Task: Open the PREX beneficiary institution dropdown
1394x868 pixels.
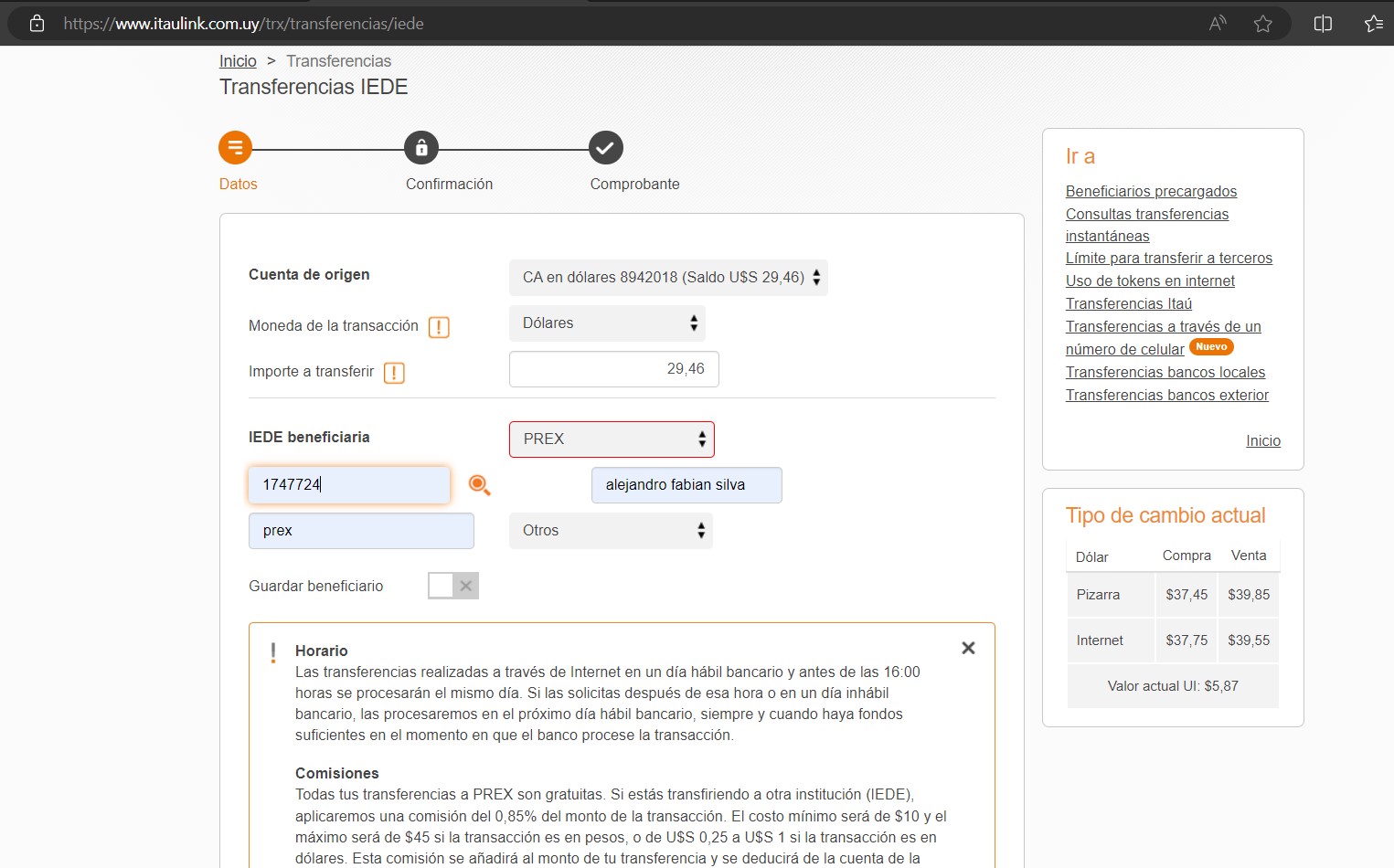Action: pyautogui.click(x=612, y=439)
